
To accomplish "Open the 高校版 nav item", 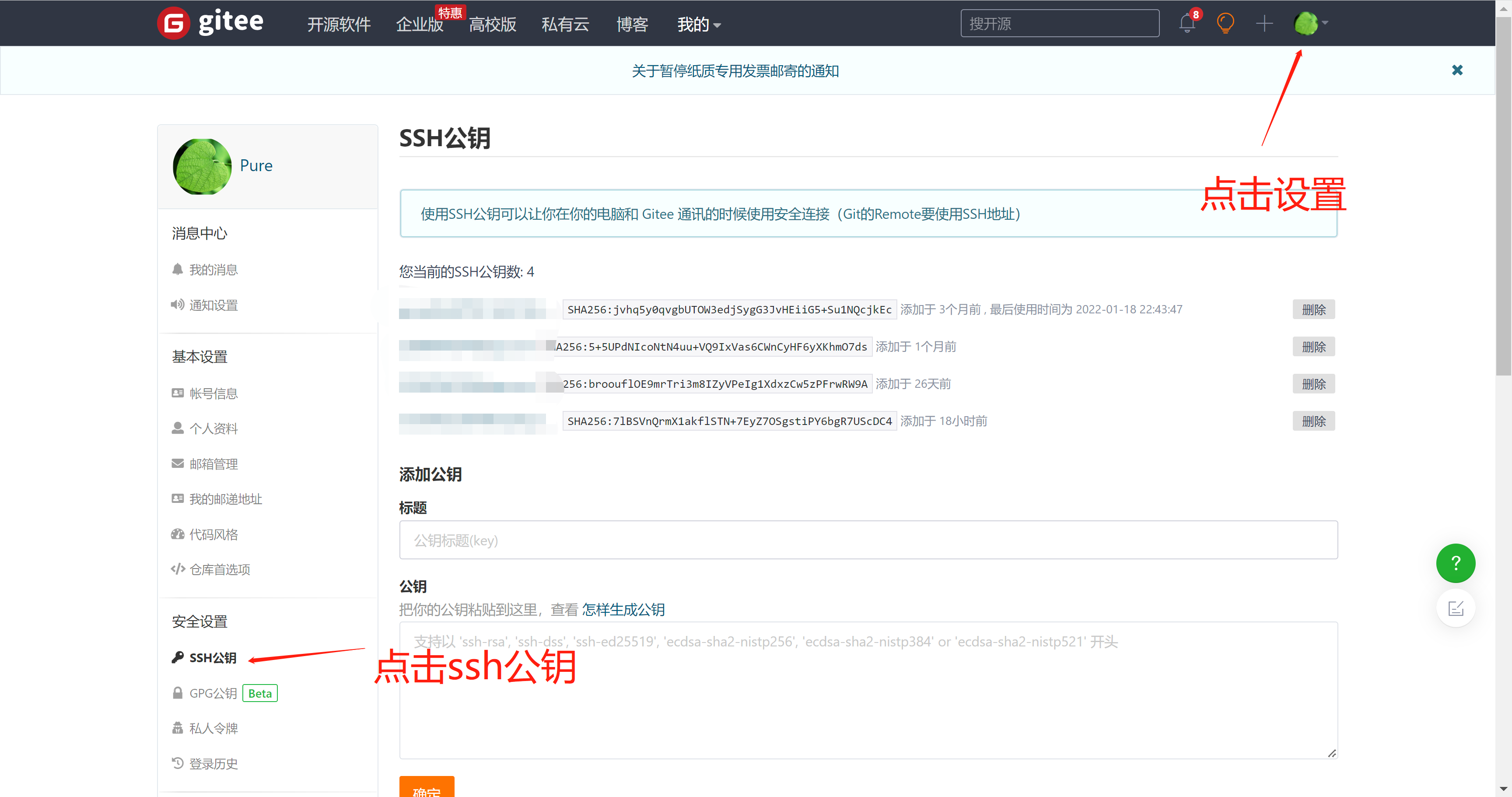I will pos(493,25).
